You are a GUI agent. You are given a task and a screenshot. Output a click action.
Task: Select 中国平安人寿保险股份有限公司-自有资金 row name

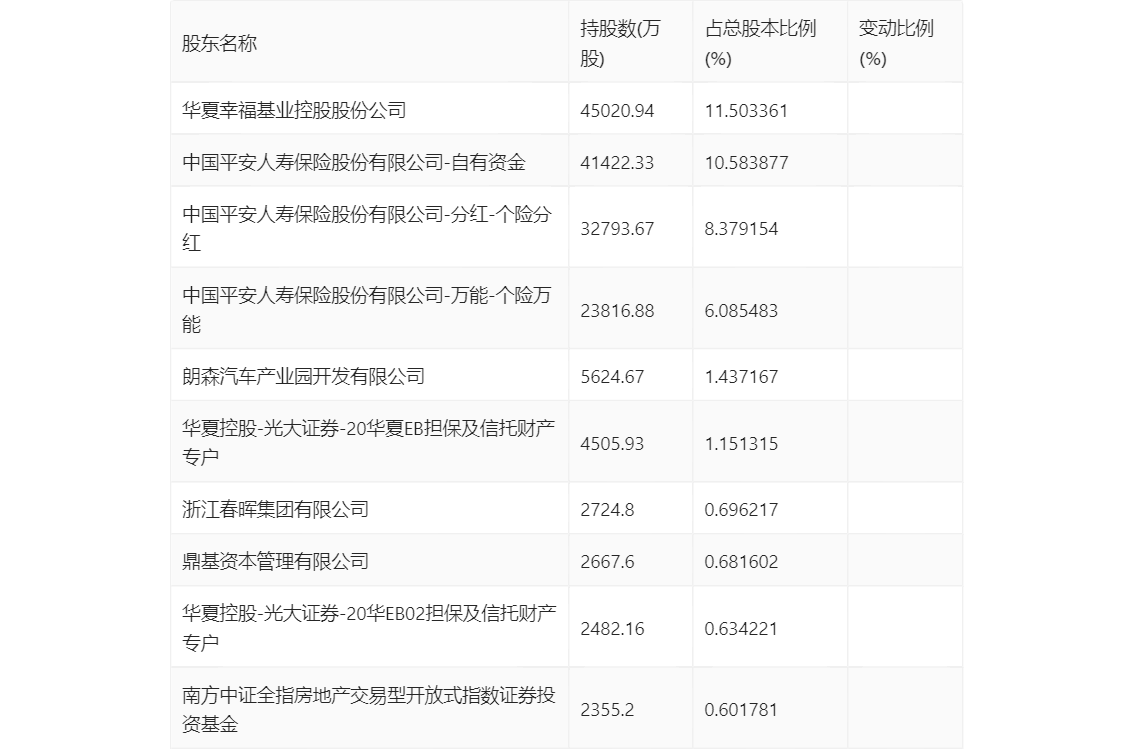[x=354, y=163]
